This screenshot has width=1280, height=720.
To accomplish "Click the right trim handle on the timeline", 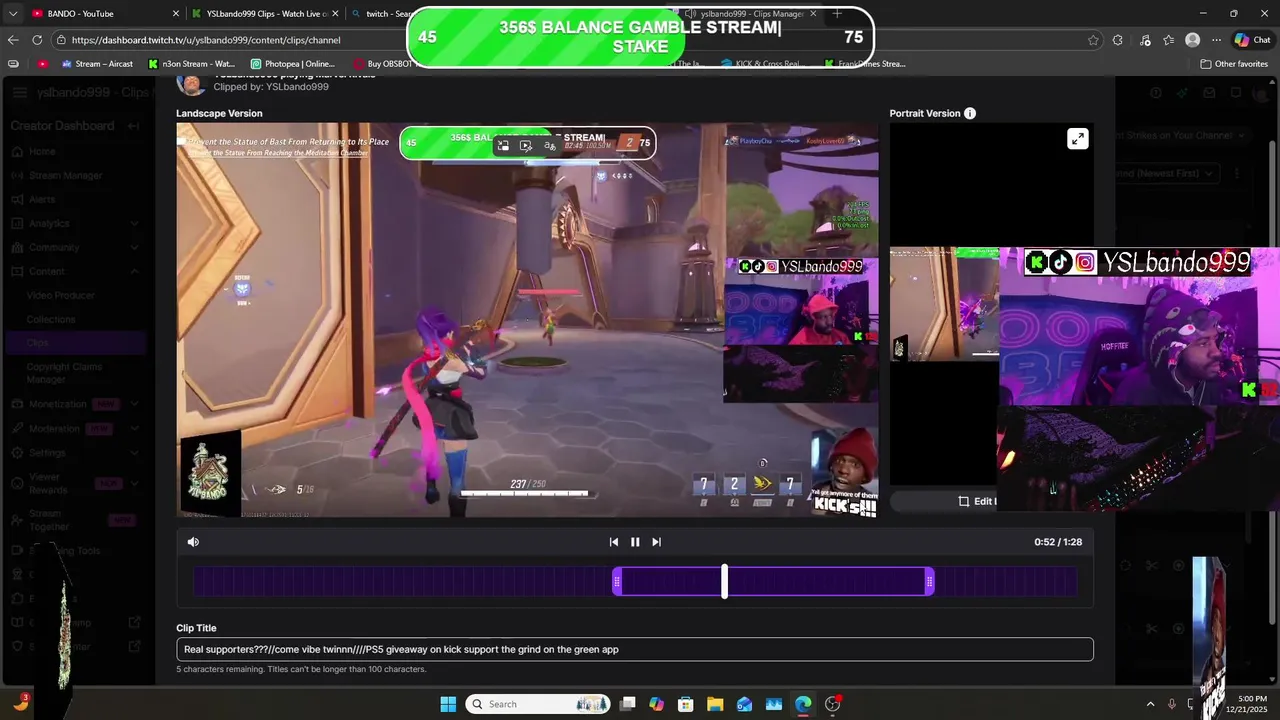I will (x=930, y=581).
